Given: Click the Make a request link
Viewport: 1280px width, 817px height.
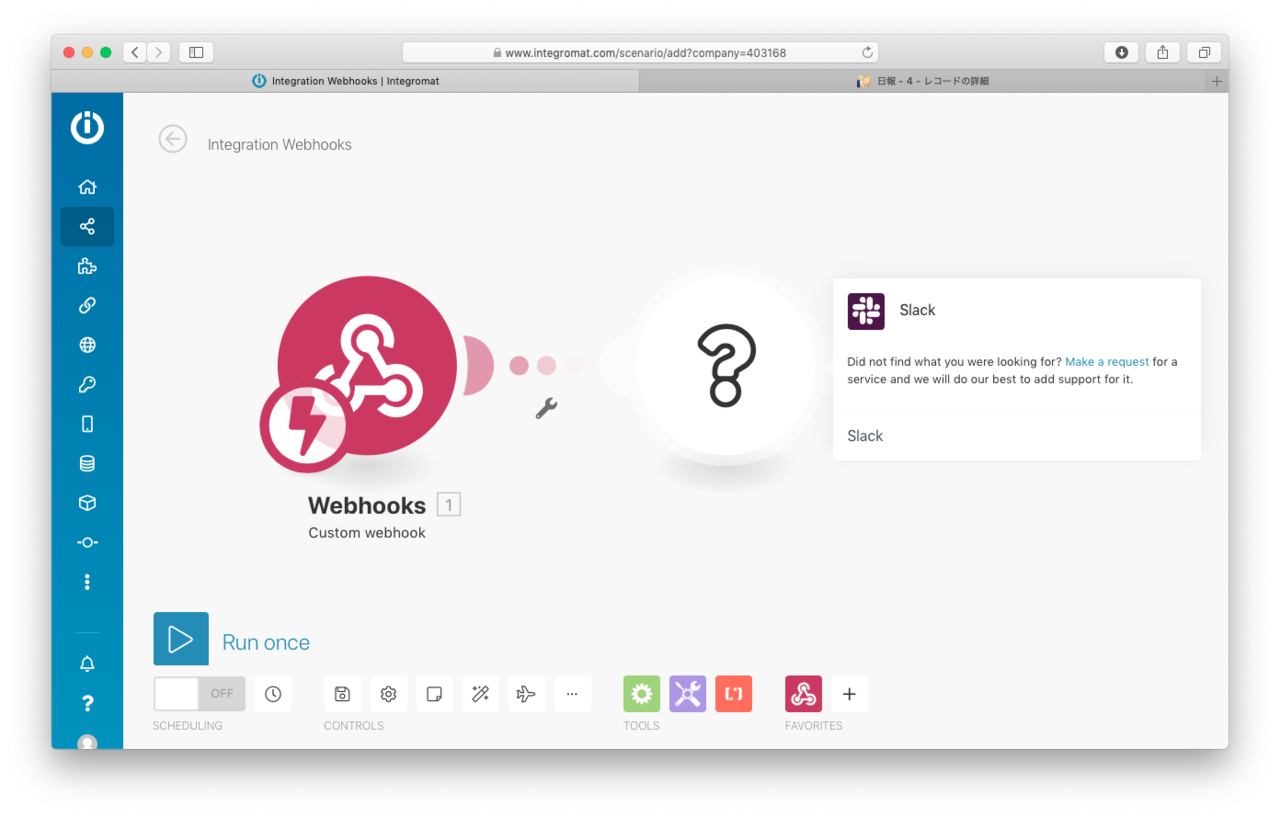Looking at the screenshot, I should pyautogui.click(x=1107, y=362).
